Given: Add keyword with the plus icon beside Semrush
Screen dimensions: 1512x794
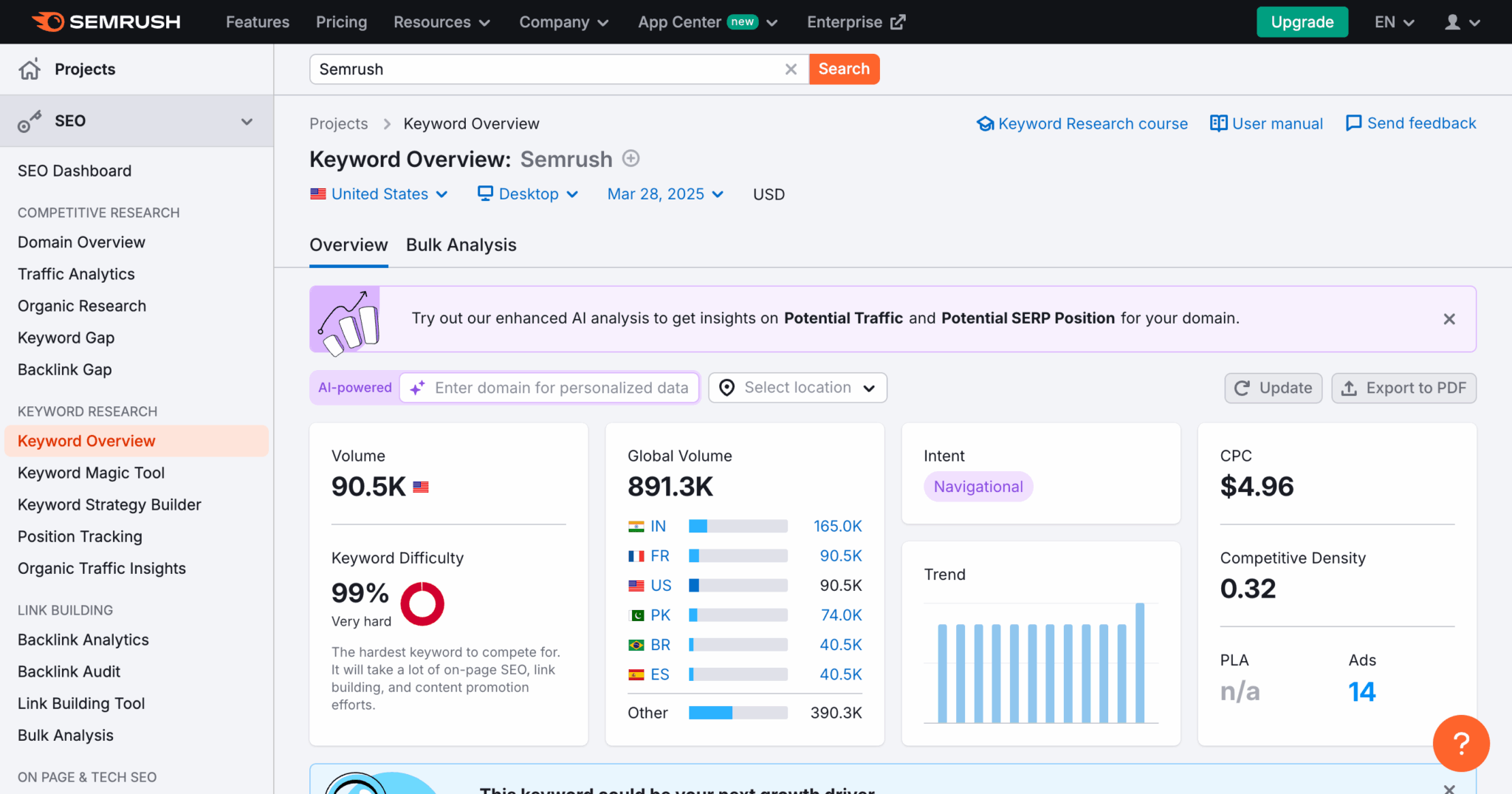Looking at the screenshot, I should click(630, 159).
